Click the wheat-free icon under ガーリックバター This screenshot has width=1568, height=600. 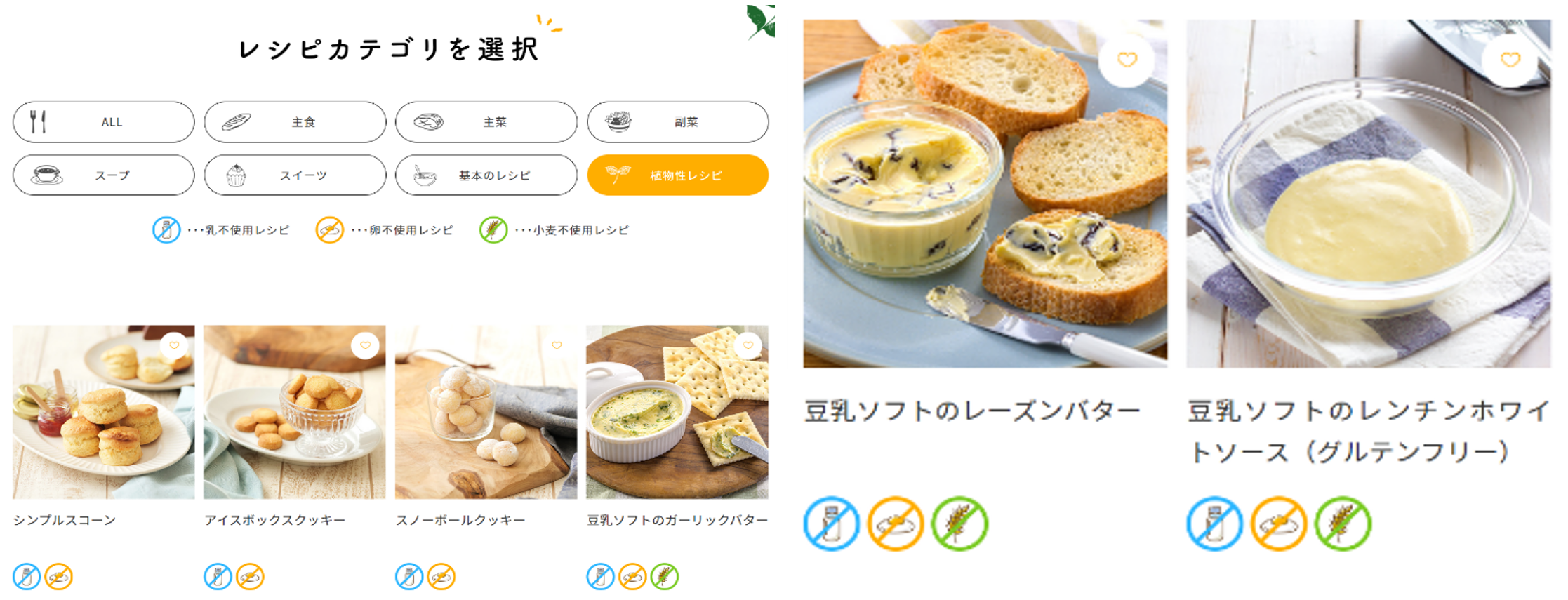664,577
